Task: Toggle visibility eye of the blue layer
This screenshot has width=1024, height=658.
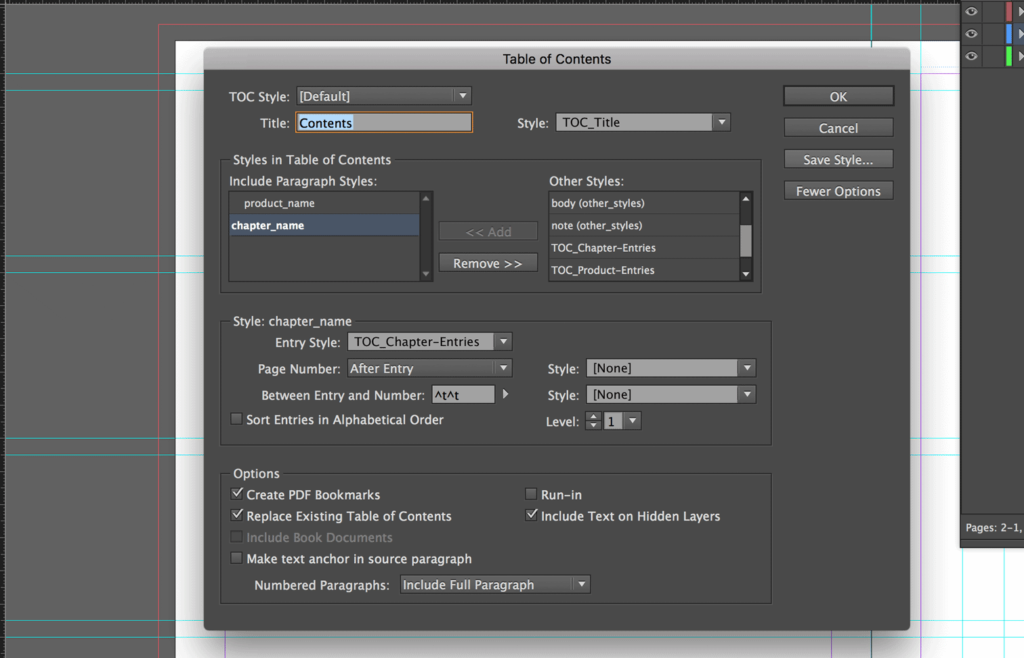Action: pyautogui.click(x=971, y=34)
